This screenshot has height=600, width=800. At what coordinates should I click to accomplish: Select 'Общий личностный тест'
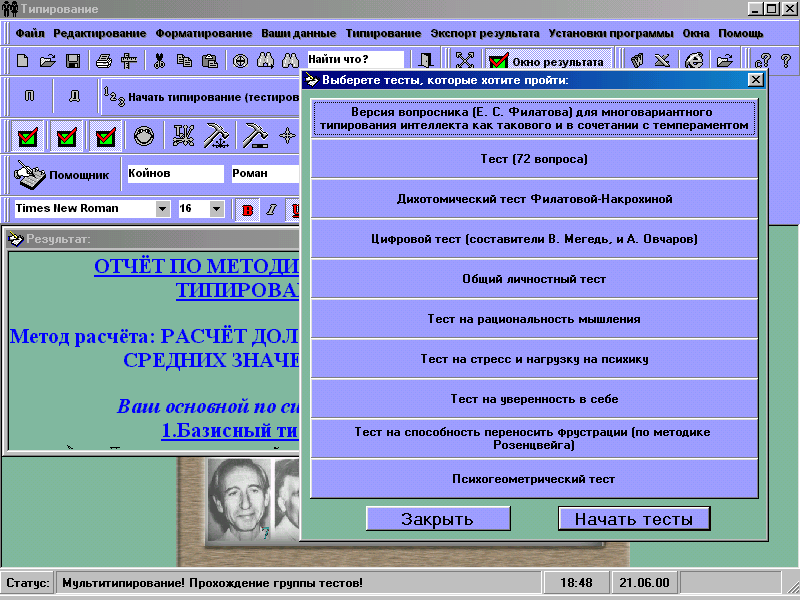pyautogui.click(x=534, y=279)
